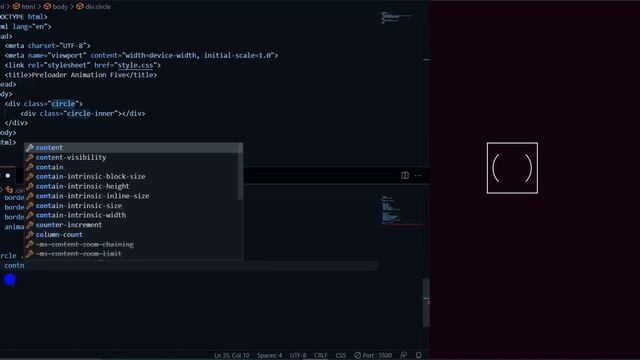Click the Live Server port circle icon

tap(358, 356)
